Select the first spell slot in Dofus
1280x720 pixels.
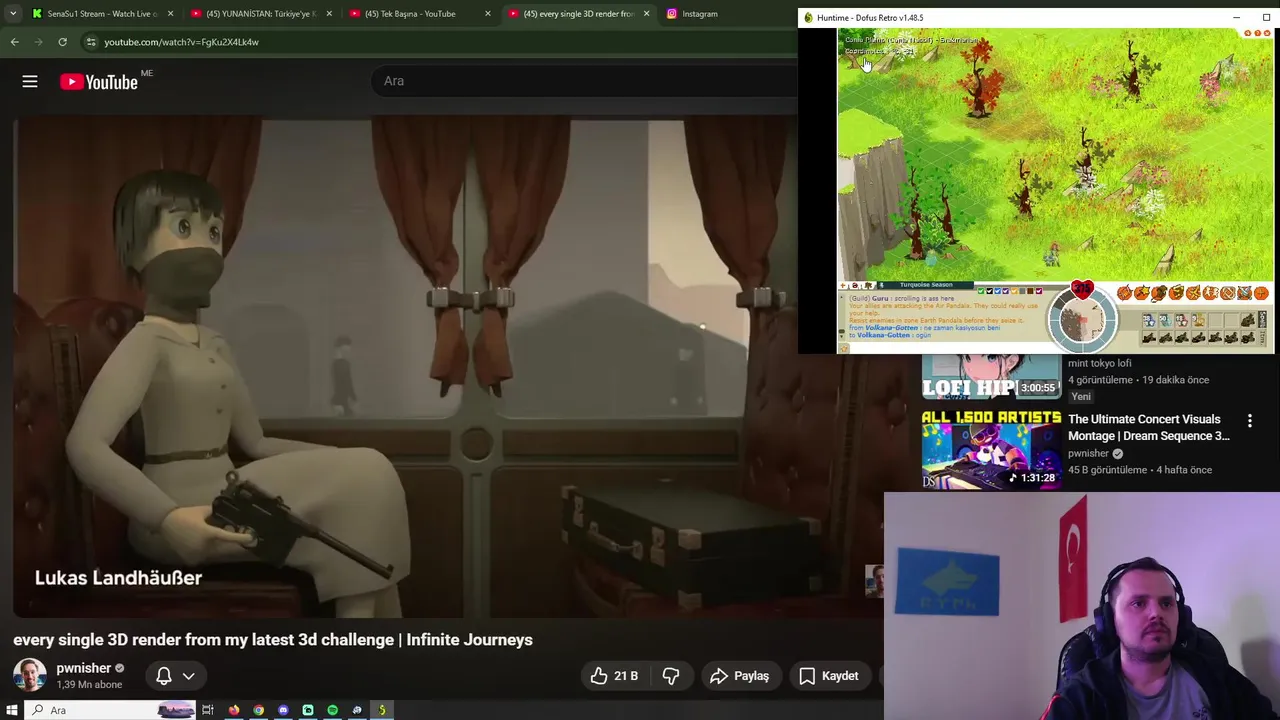click(1149, 320)
